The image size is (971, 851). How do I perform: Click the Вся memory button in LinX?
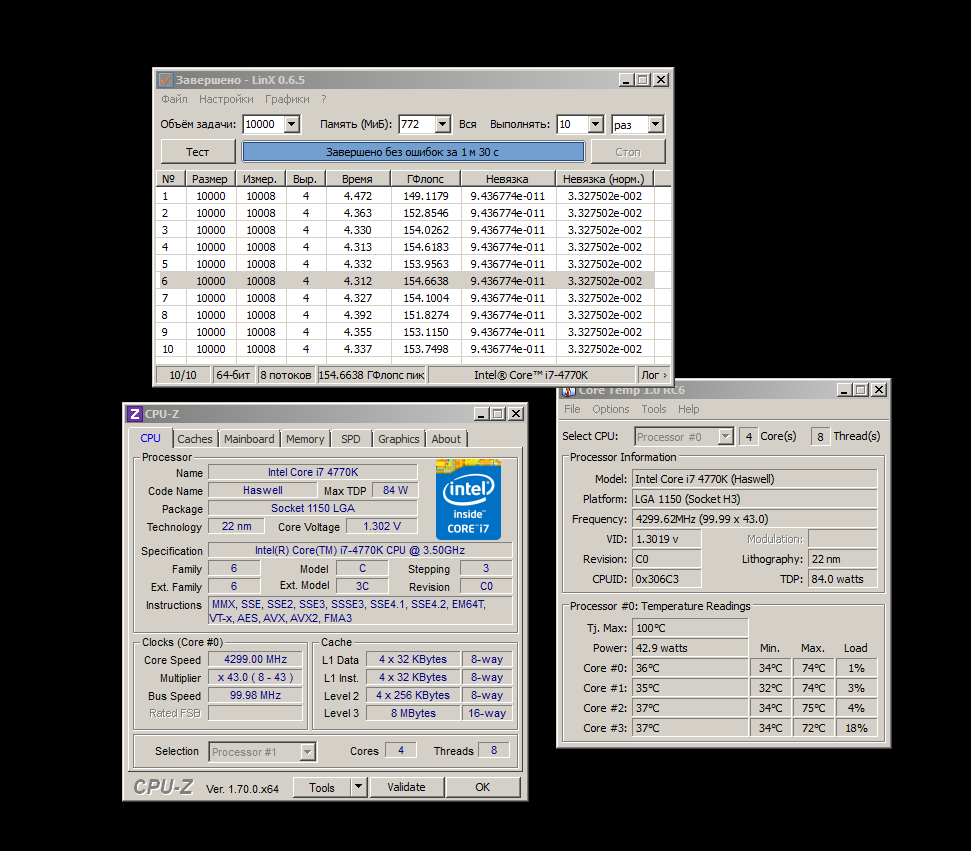click(468, 124)
